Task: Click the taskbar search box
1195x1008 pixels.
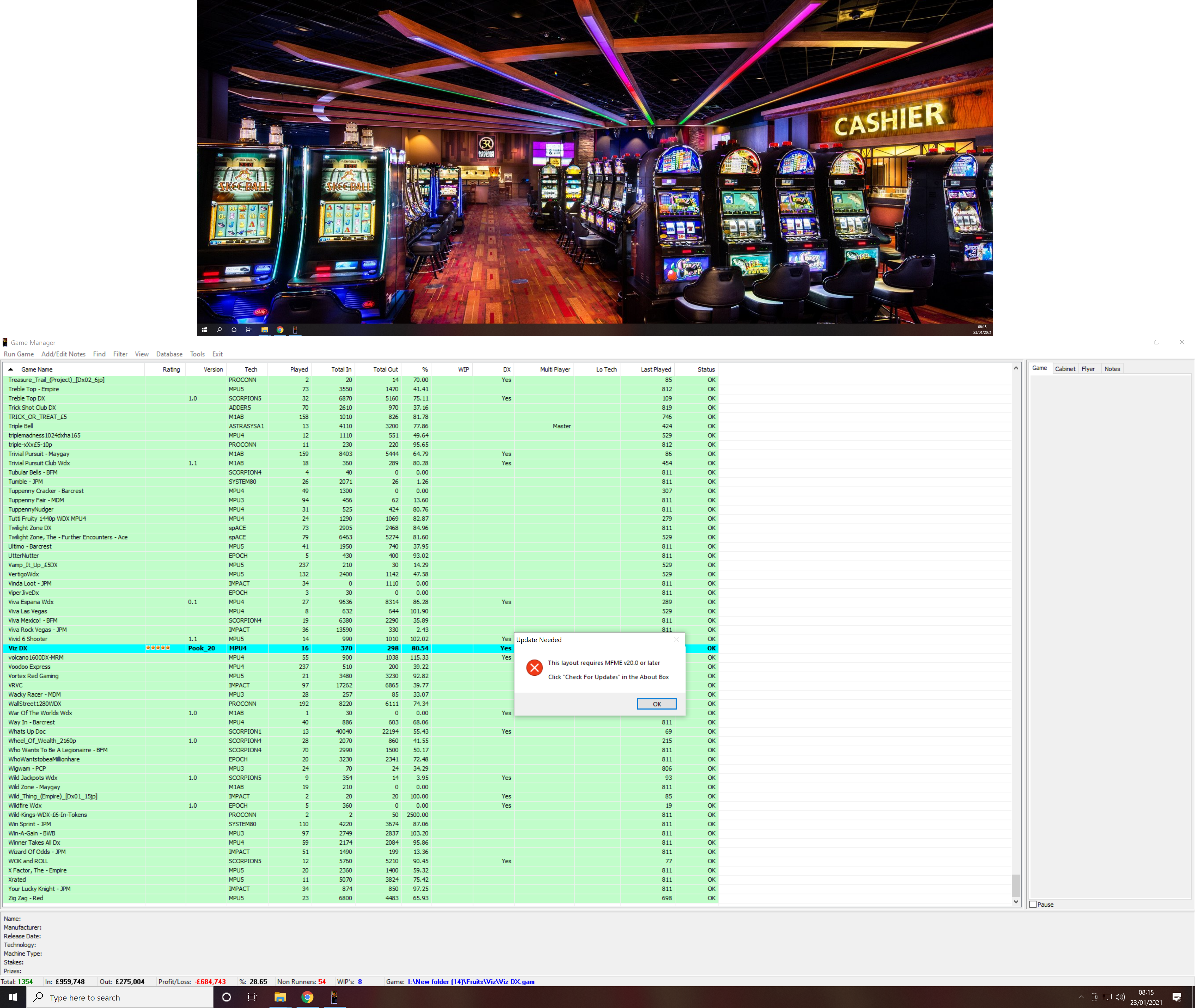Action: click(x=120, y=997)
